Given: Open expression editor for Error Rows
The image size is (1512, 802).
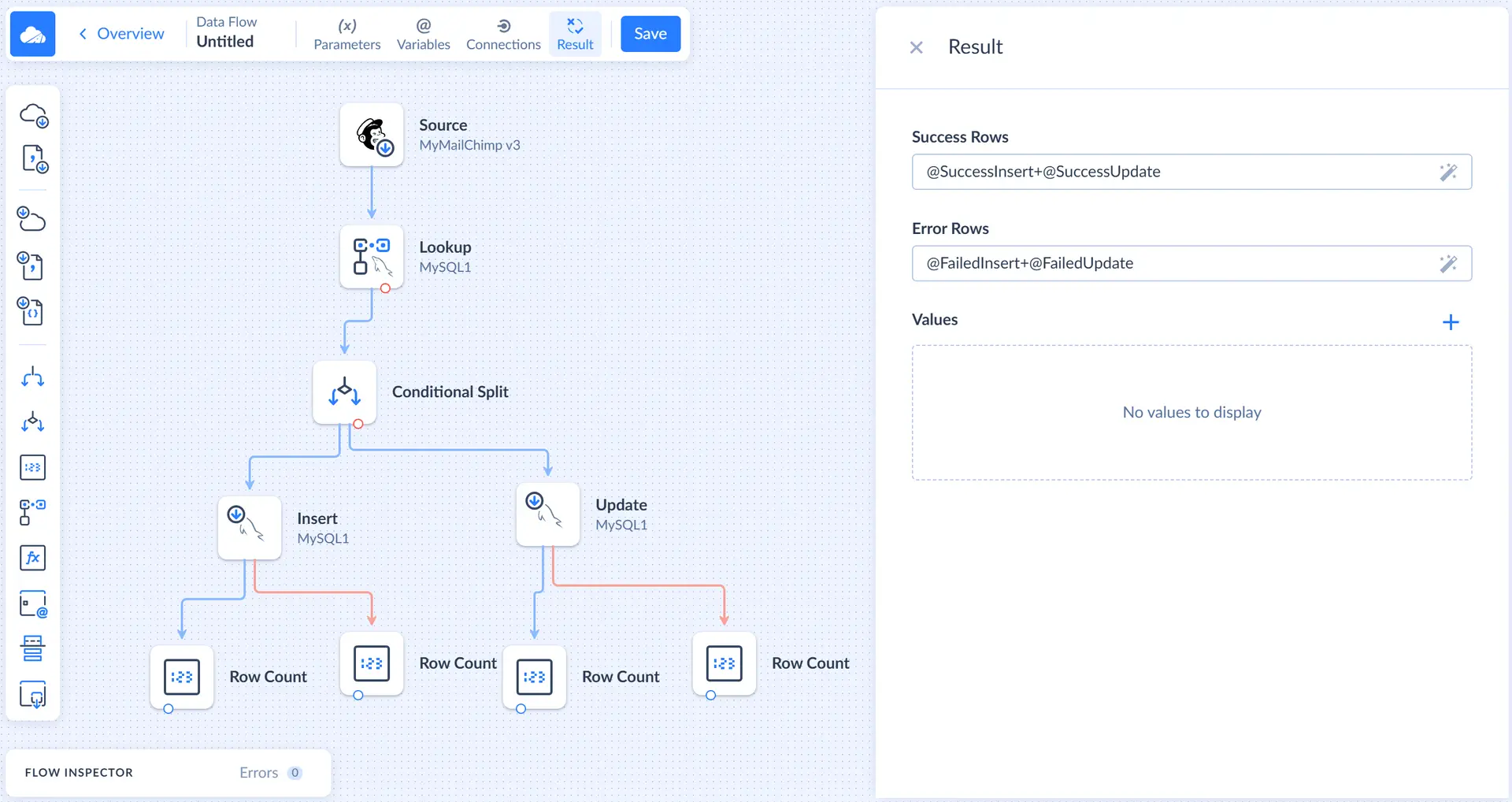Looking at the screenshot, I should [1448, 263].
